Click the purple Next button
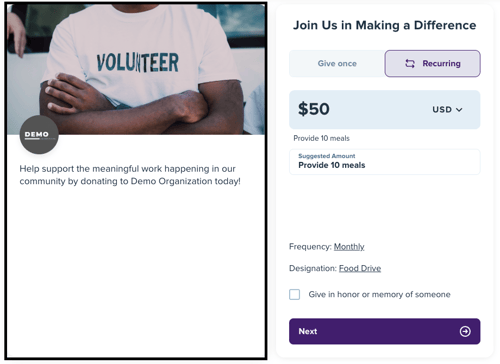The width and height of the screenshot is (500, 364). click(384, 331)
